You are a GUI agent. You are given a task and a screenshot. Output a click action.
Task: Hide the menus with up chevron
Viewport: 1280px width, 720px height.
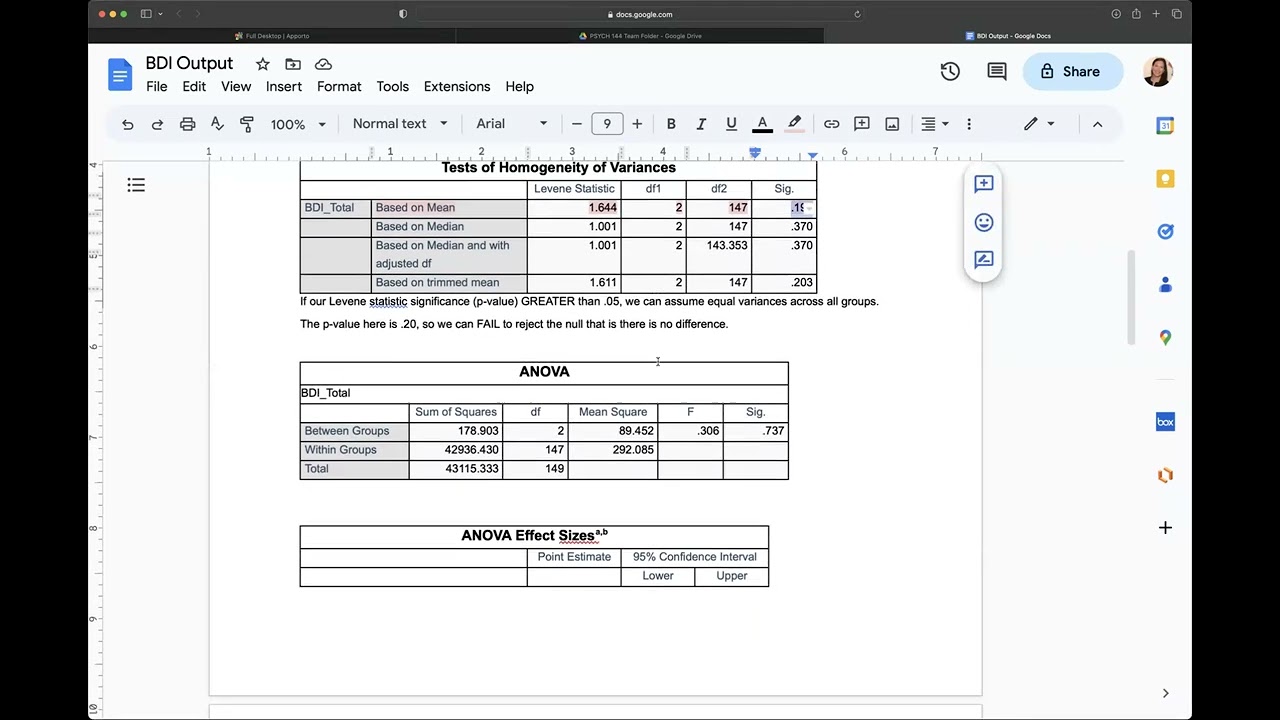click(1097, 124)
